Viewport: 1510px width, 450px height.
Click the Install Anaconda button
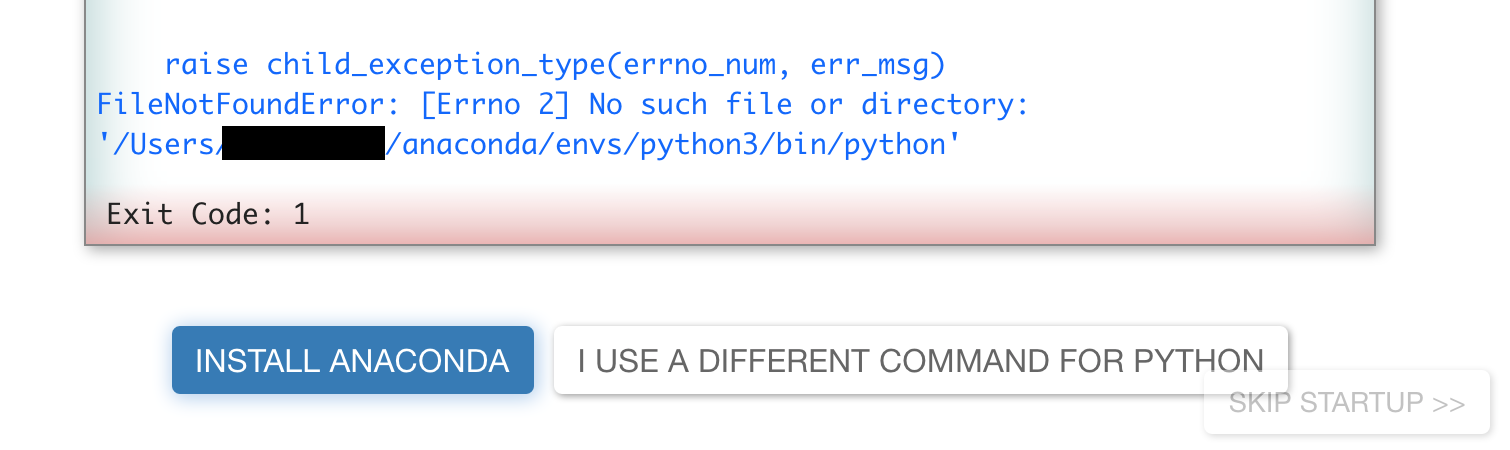[352, 360]
